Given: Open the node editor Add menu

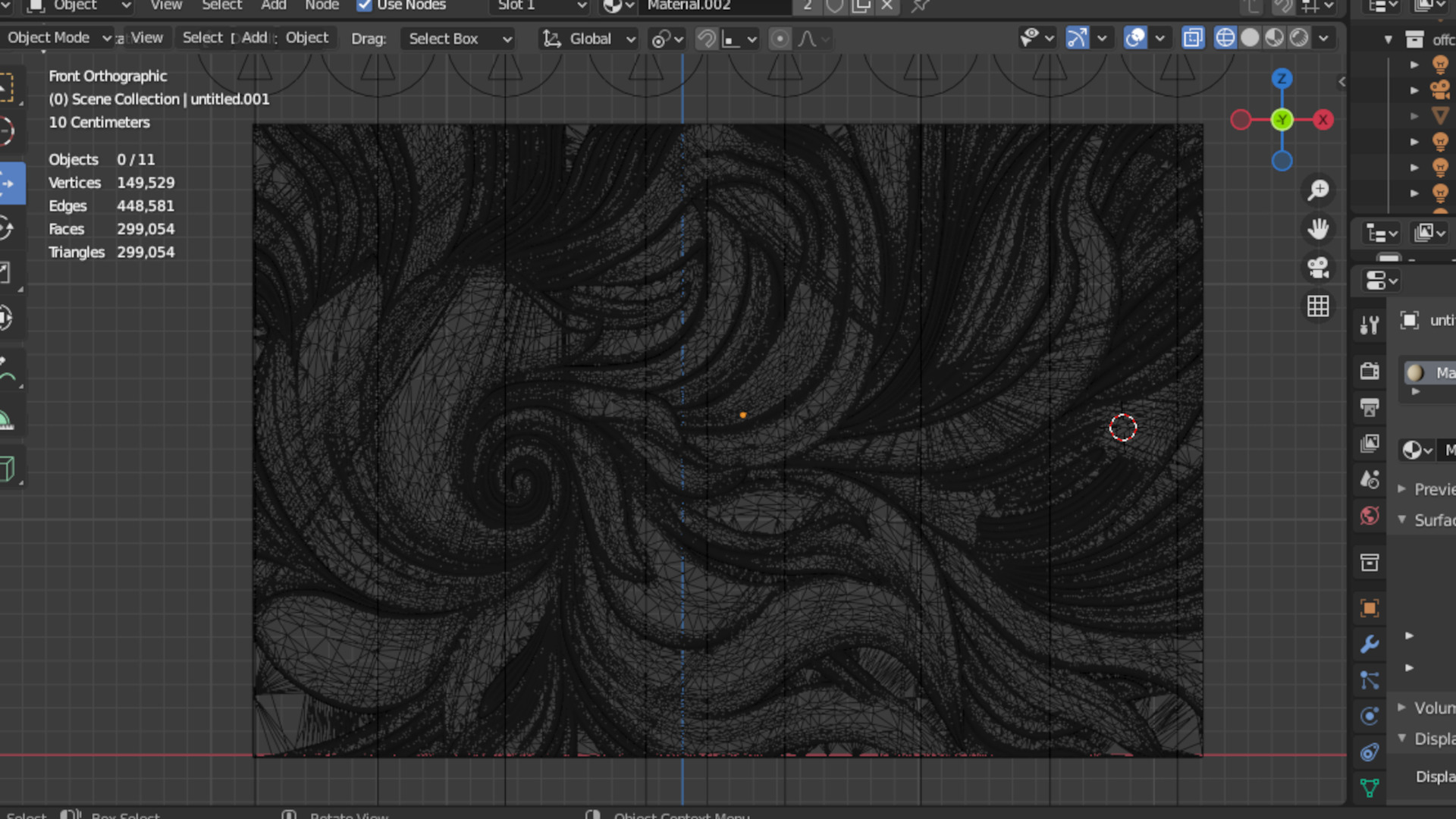Looking at the screenshot, I should click(x=274, y=6).
